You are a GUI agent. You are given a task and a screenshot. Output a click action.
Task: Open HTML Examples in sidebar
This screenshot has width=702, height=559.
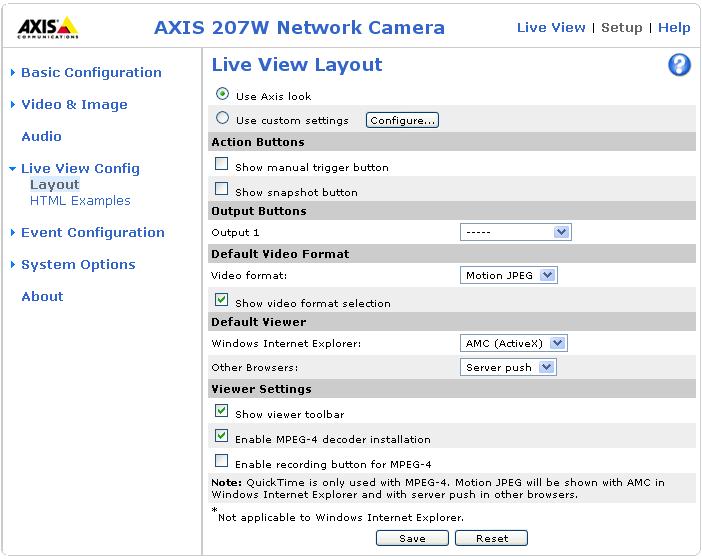[x=80, y=201]
